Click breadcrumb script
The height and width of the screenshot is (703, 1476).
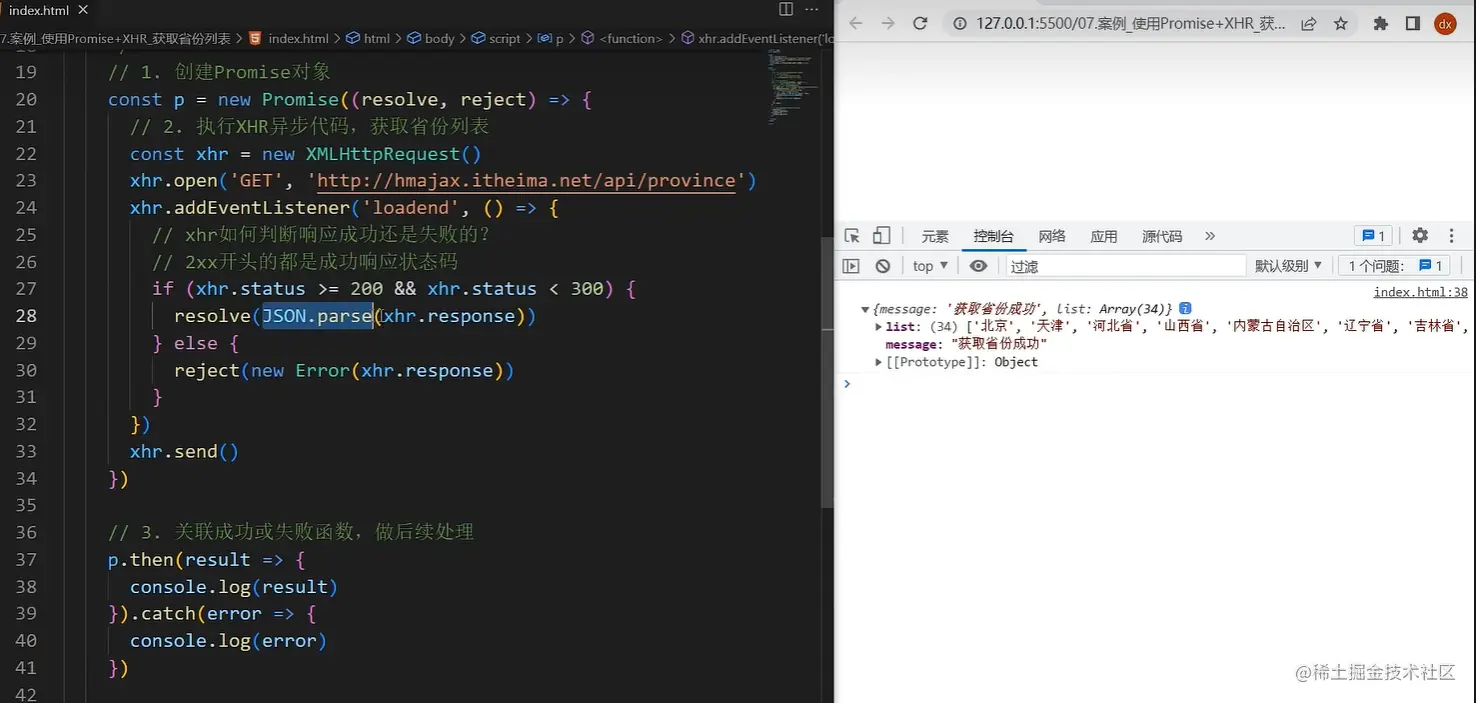pos(505,38)
